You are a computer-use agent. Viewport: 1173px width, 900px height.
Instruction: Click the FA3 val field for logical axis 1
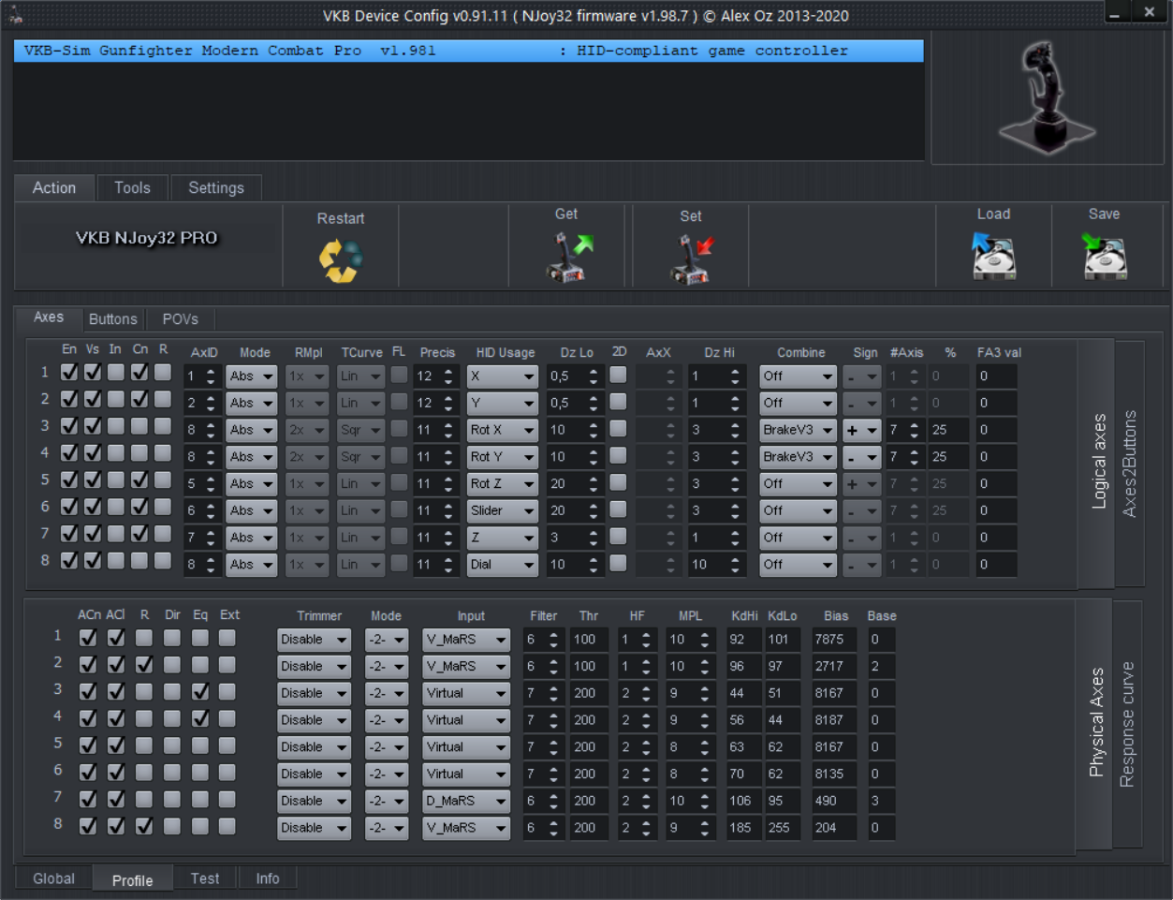tap(996, 376)
